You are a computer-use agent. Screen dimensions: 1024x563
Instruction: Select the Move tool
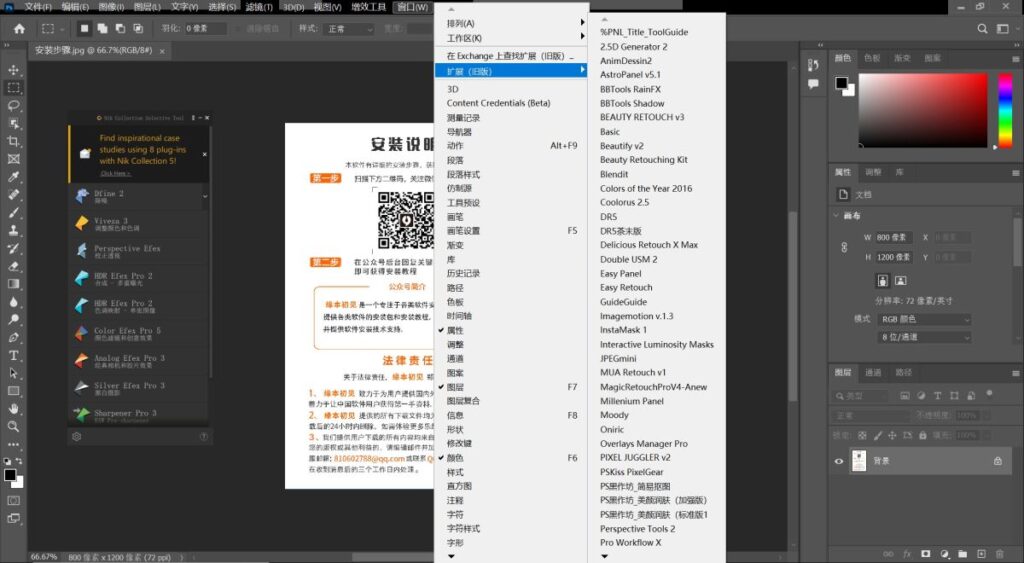[x=14, y=70]
